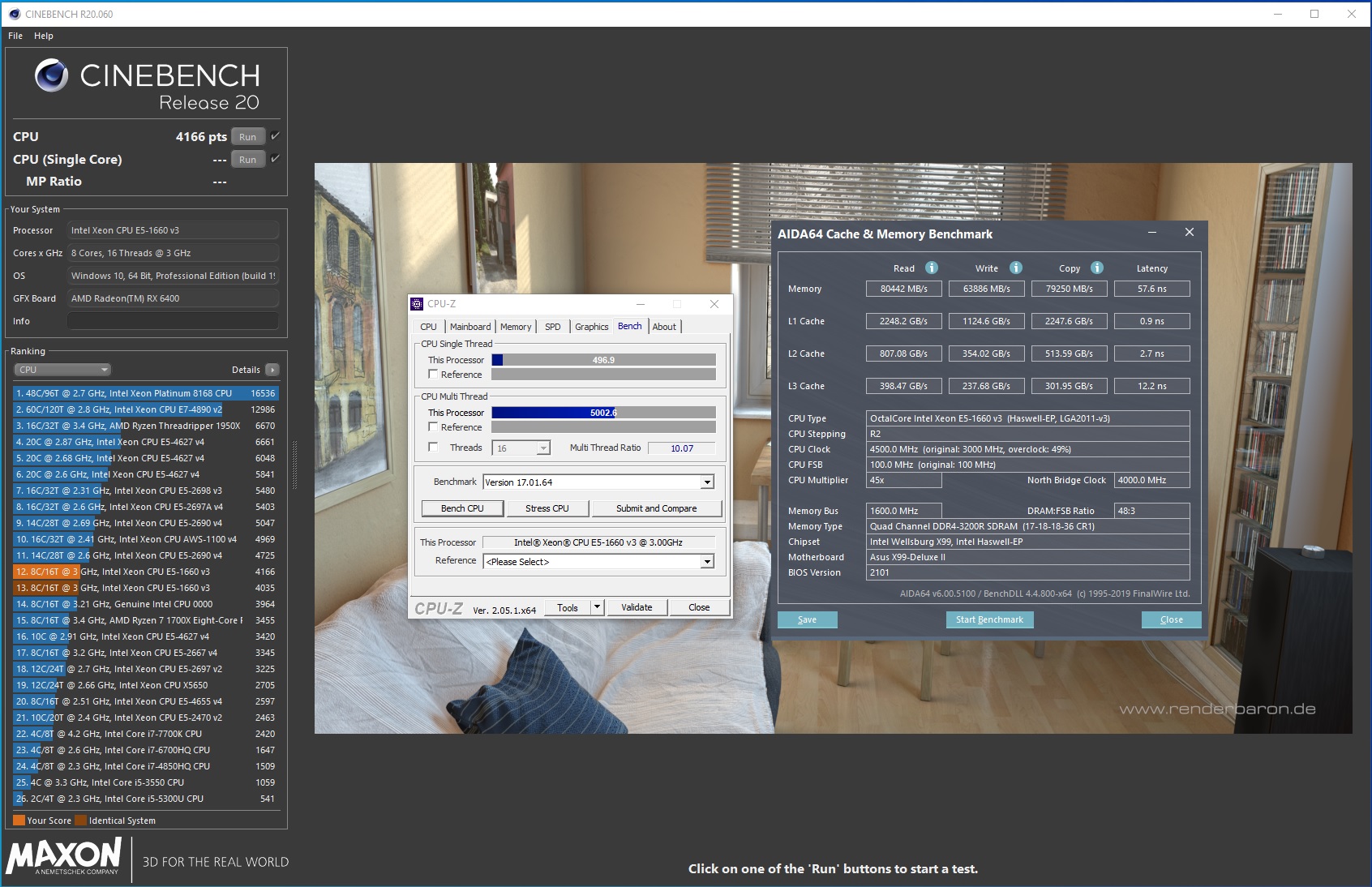Viewport: 1372px width, 887px height.
Task: Start the Stress CPU test
Action: tap(547, 508)
